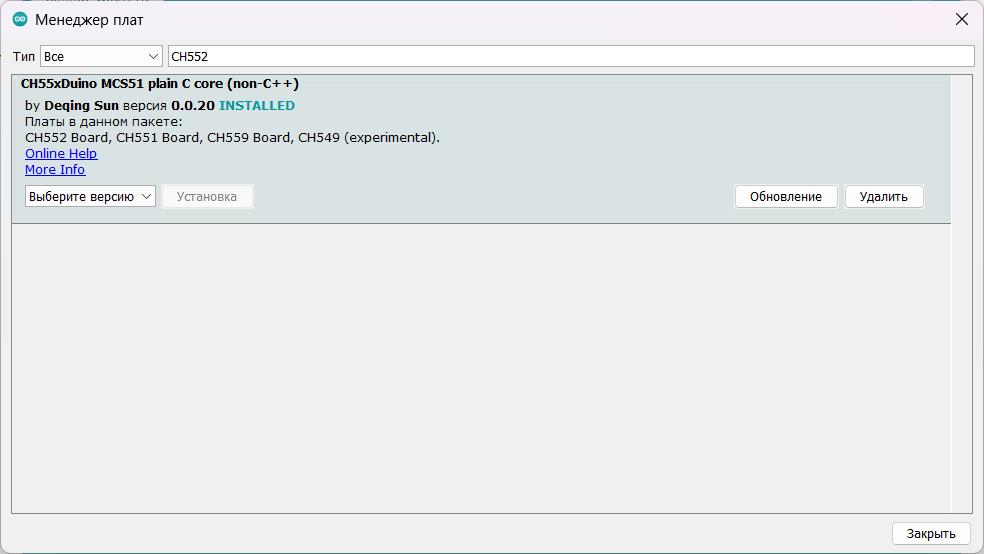The image size is (984, 554).
Task: Open the More Info link
Action: [55, 169]
